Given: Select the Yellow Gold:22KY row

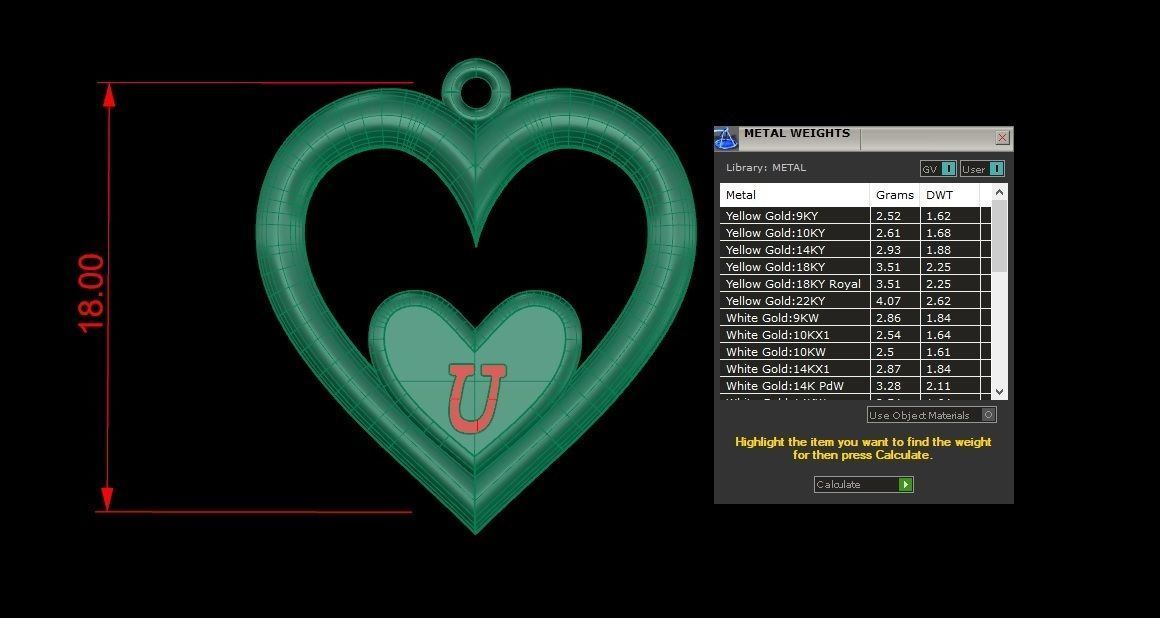Looking at the screenshot, I should 855,300.
